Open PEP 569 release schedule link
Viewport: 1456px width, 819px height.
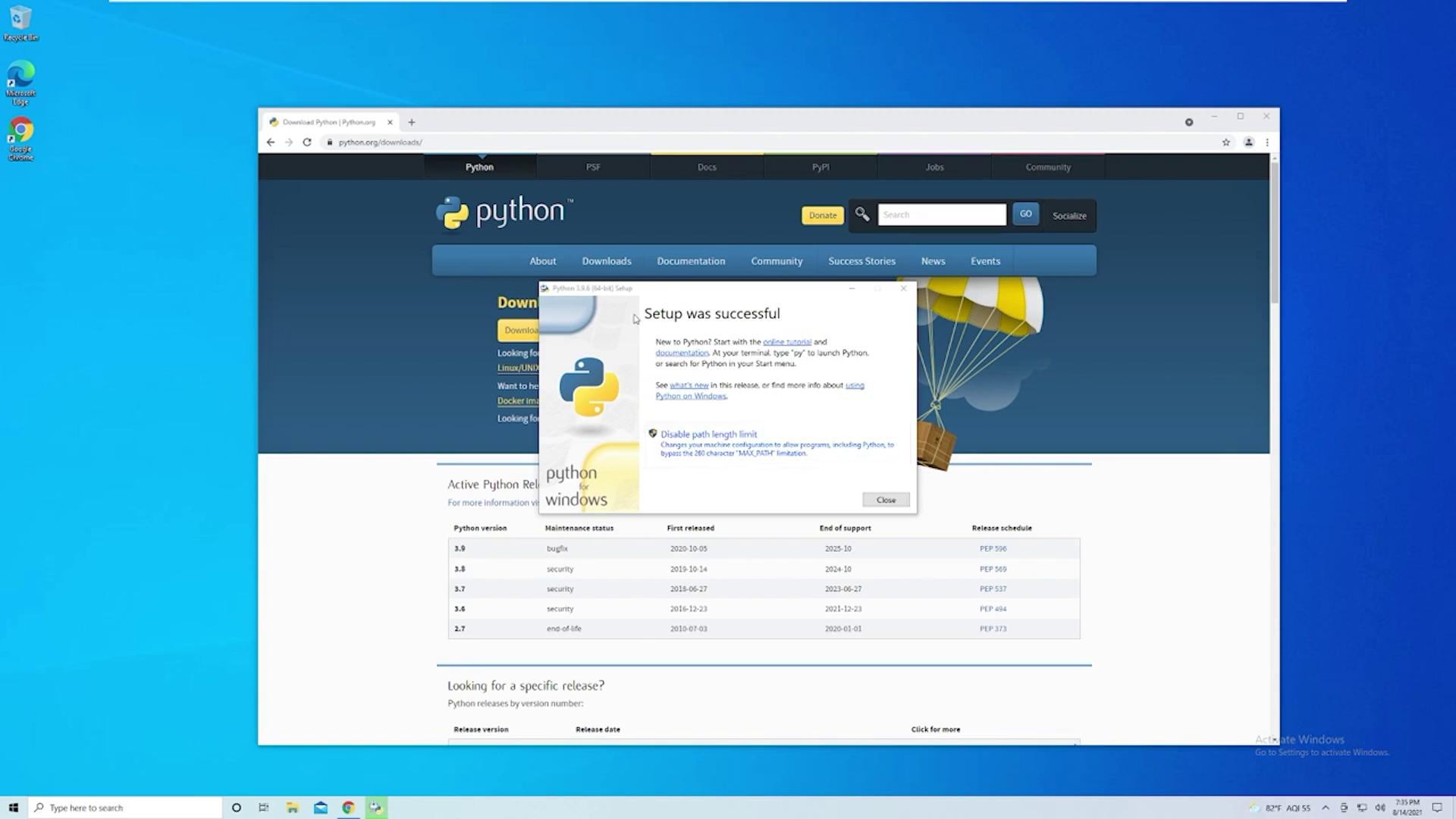click(x=993, y=569)
